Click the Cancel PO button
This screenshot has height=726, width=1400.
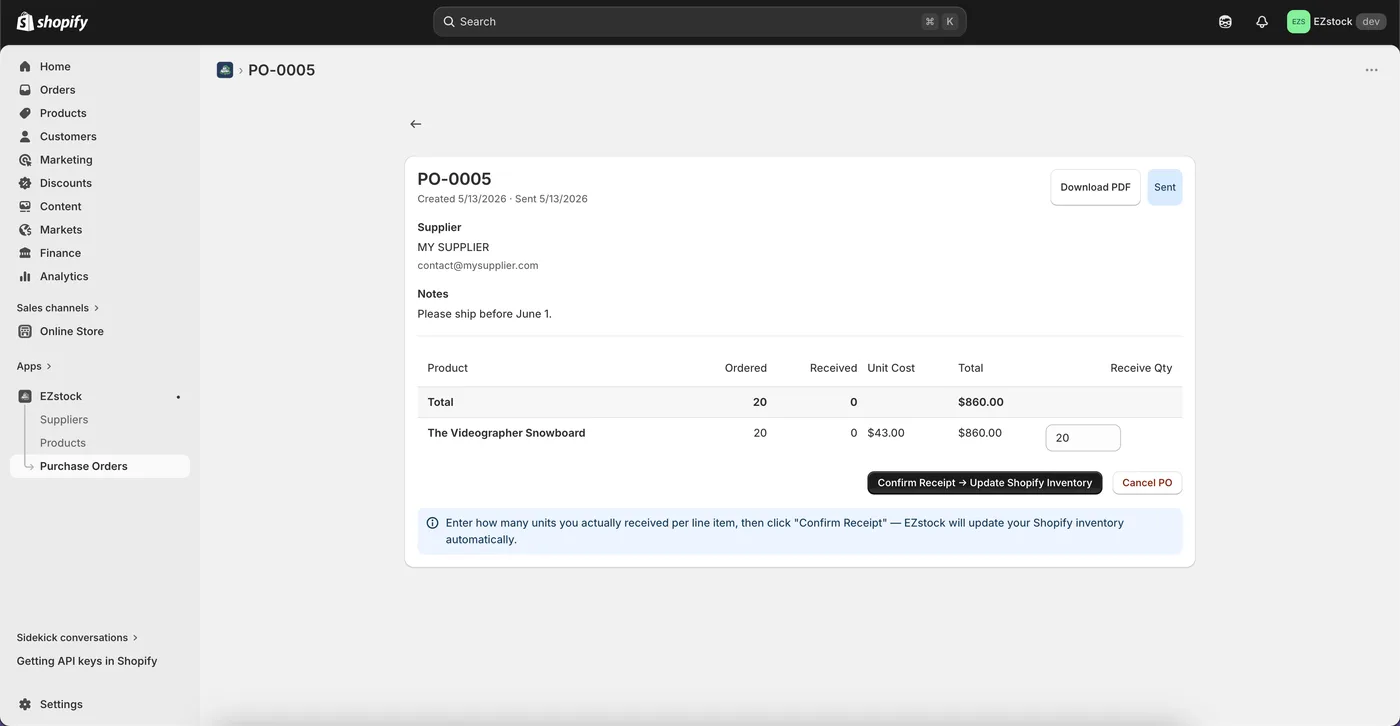[1147, 483]
